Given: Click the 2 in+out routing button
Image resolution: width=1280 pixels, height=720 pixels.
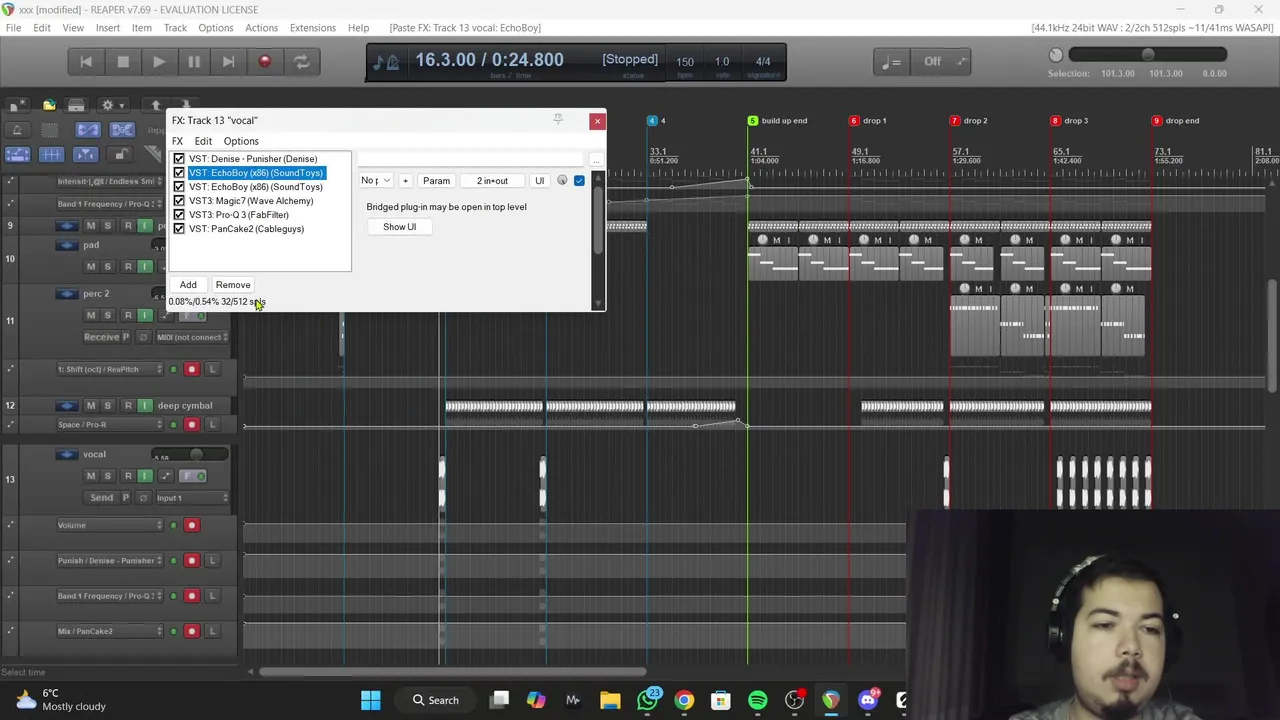Looking at the screenshot, I should [x=492, y=181].
